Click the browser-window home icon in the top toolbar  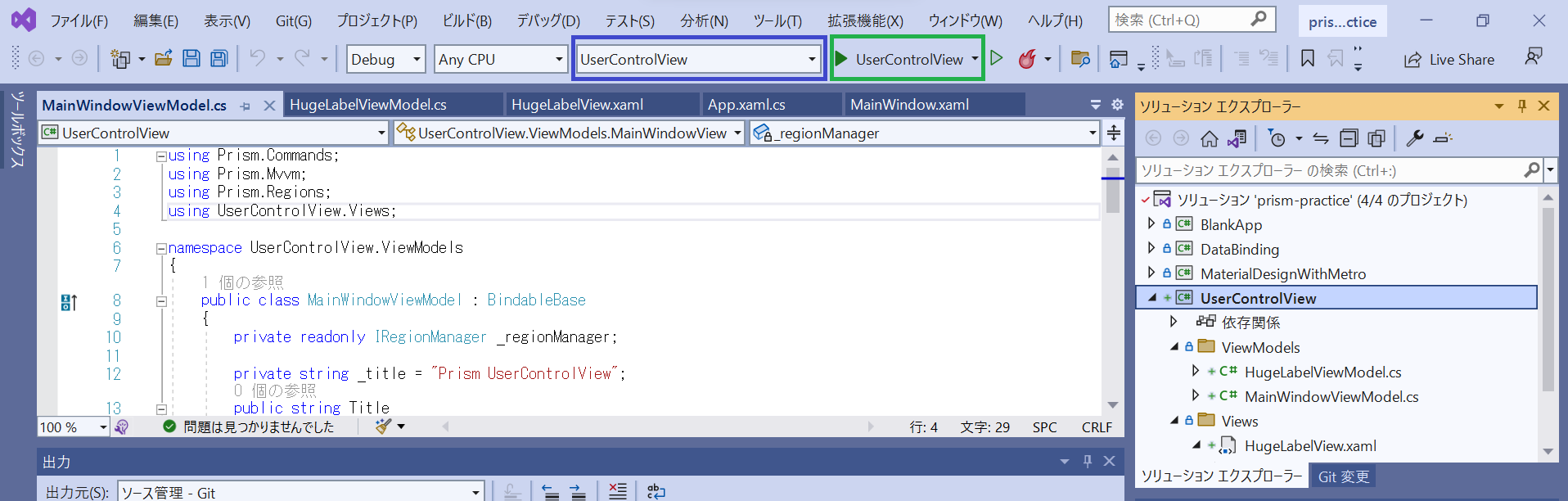(x=1119, y=58)
